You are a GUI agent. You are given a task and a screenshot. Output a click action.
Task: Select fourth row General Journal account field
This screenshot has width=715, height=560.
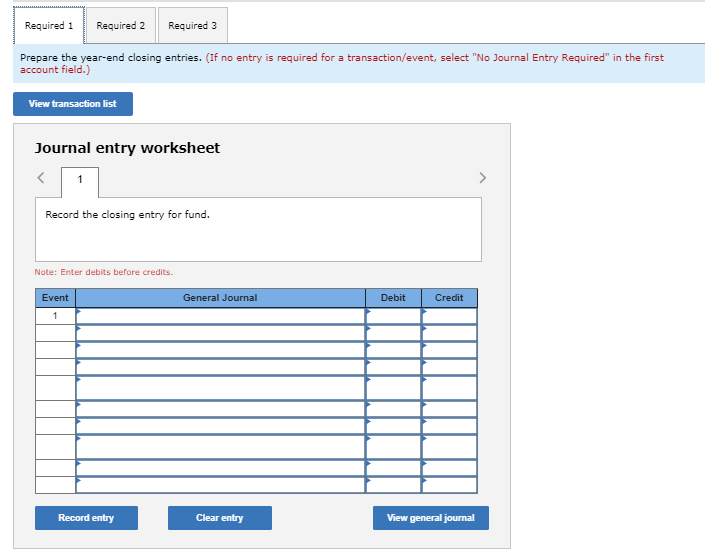(220, 367)
